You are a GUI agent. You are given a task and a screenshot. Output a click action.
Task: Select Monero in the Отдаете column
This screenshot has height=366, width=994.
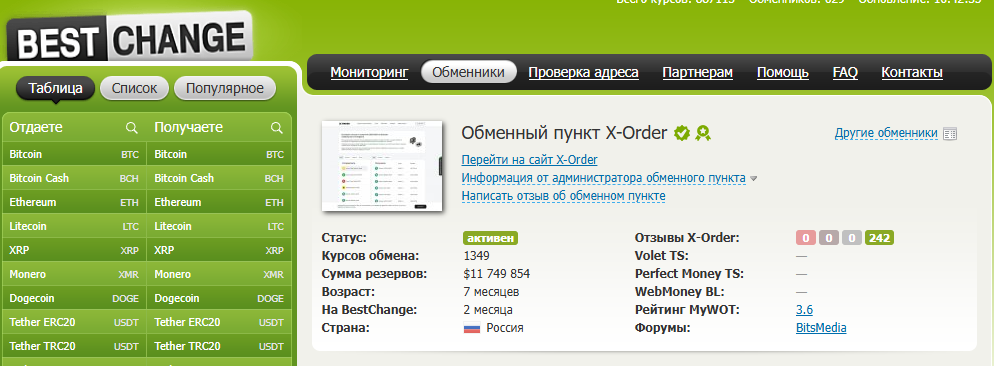click(74, 275)
